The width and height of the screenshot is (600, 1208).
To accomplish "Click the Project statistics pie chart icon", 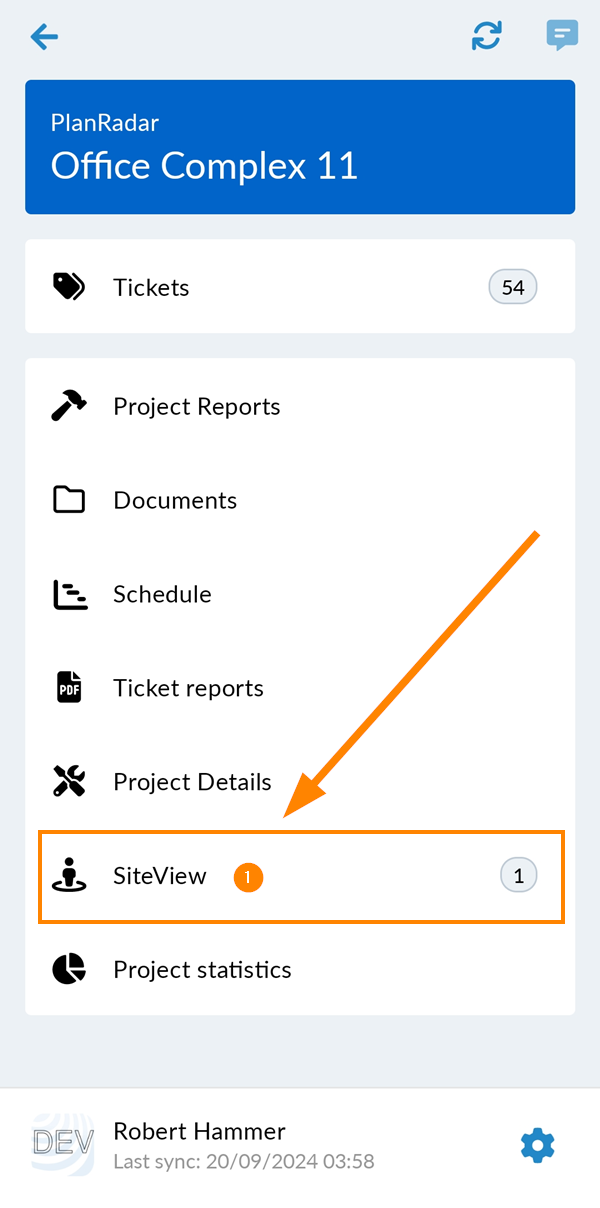I will [x=69, y=969].
